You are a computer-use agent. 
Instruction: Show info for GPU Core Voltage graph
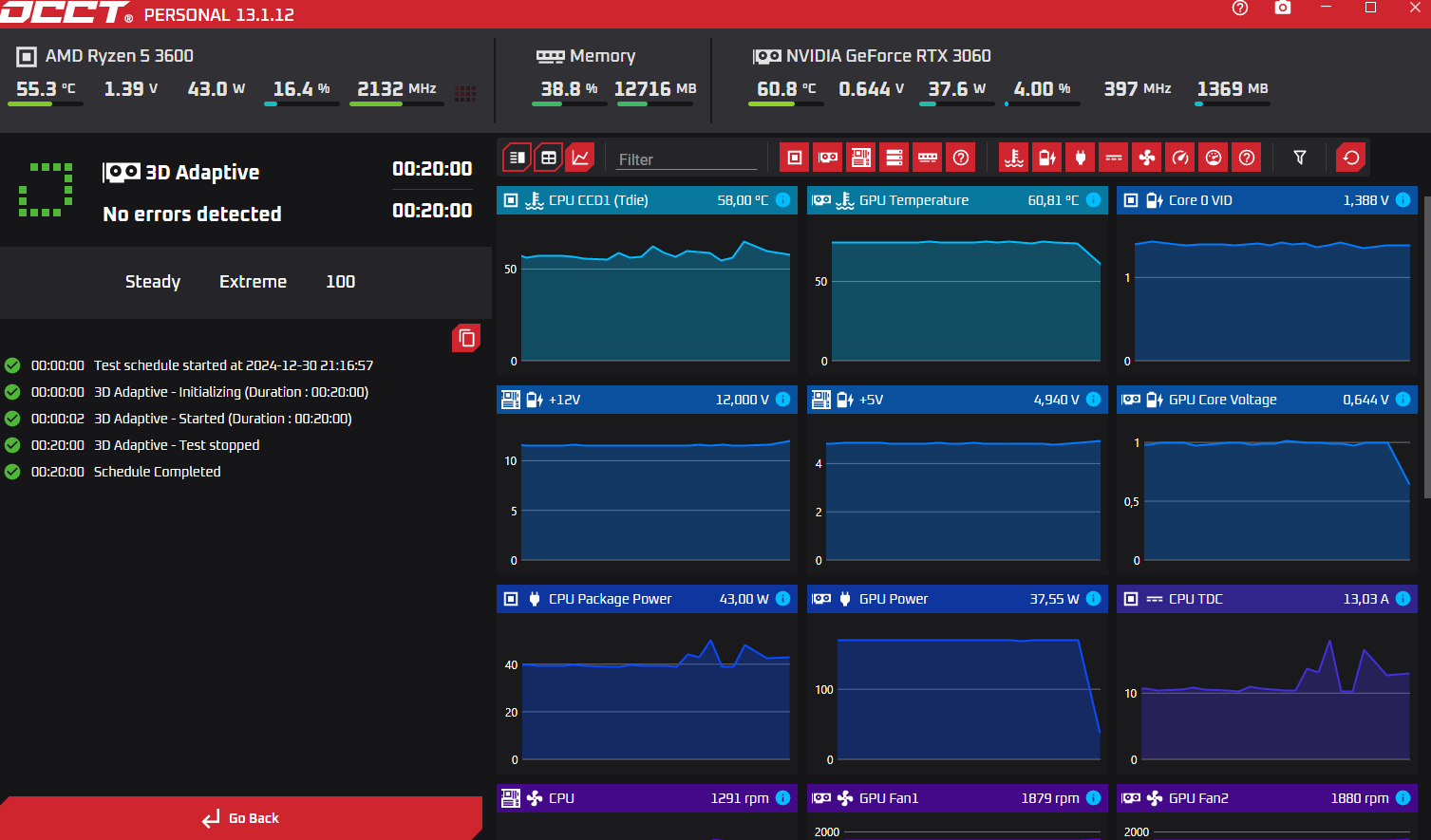click(x=1403, y=400)
